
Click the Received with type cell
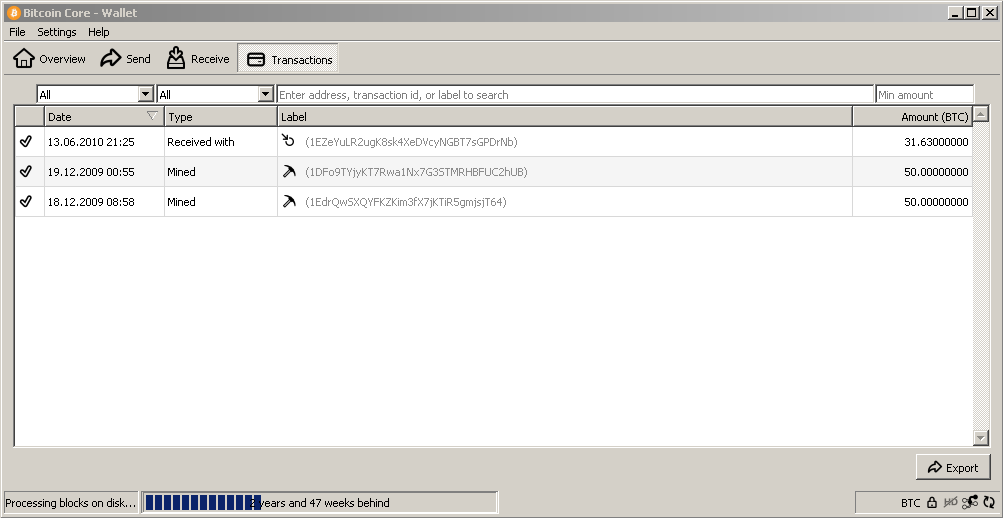pyautogui.click(x=221, y=142)
